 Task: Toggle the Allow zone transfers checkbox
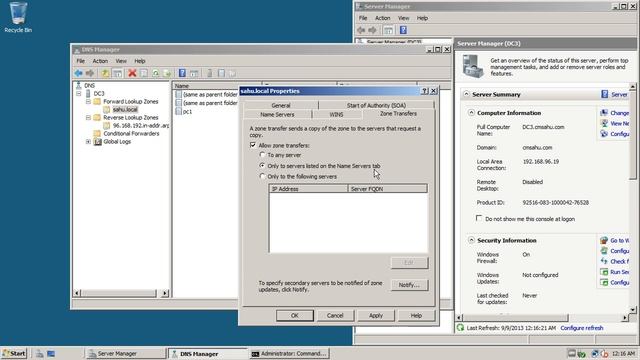[x=253, y=145]
